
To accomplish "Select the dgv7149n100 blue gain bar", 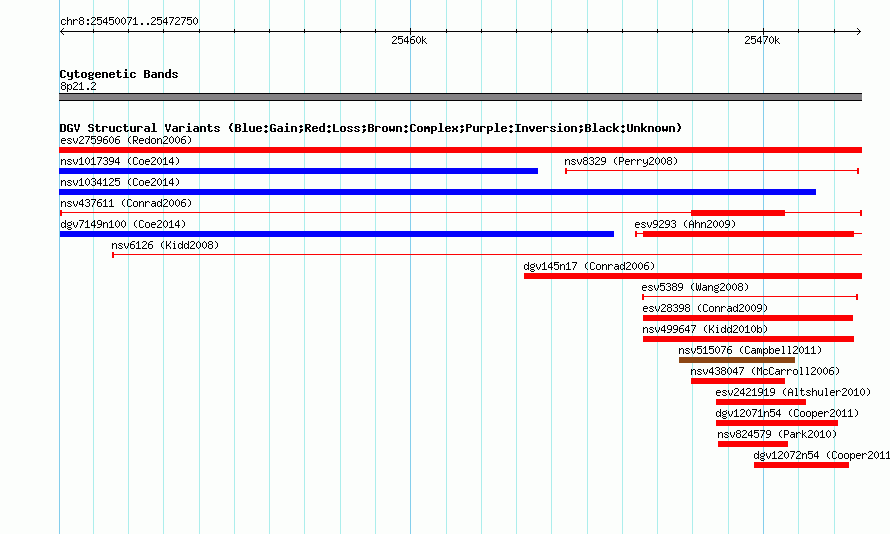I will point(337,234).
